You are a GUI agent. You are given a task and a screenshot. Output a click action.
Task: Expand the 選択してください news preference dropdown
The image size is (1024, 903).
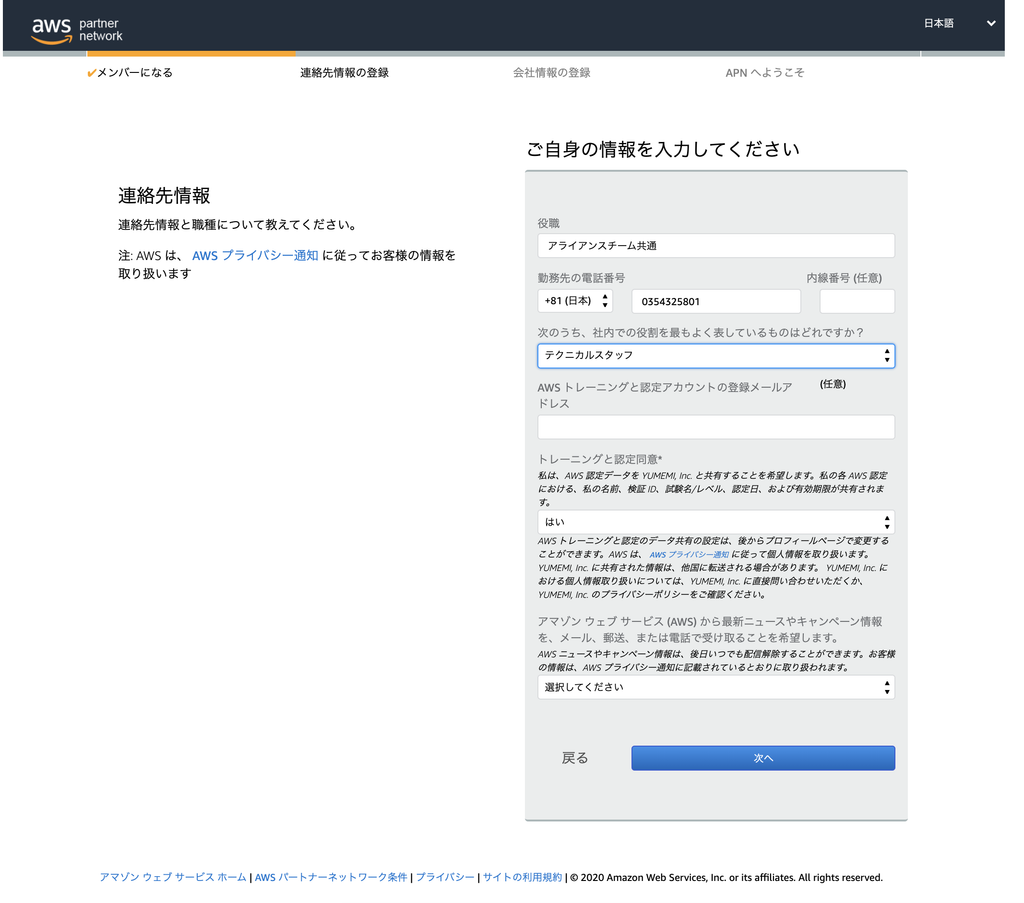(x=715, y=687)
